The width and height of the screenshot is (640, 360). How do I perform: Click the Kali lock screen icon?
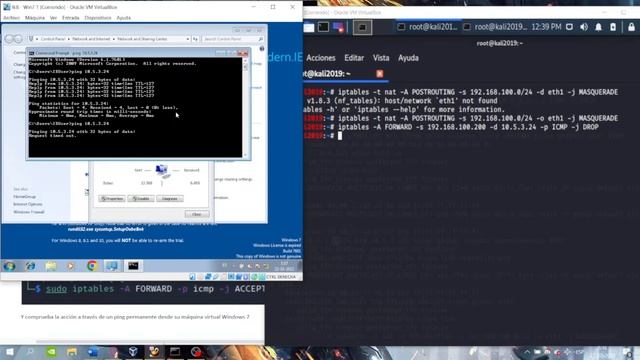click(x=631, y=27)
